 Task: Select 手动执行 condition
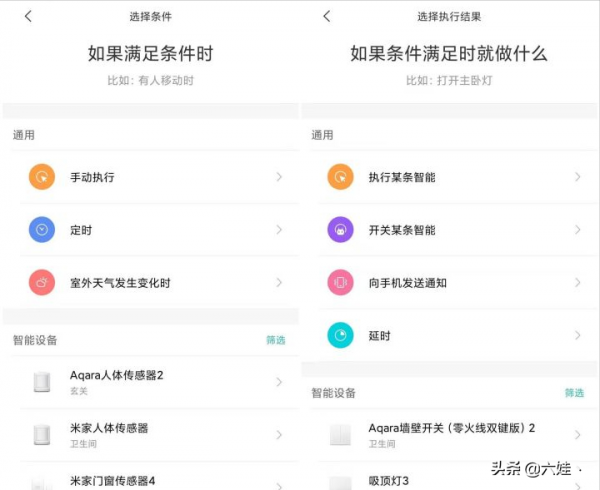(159, 177)
